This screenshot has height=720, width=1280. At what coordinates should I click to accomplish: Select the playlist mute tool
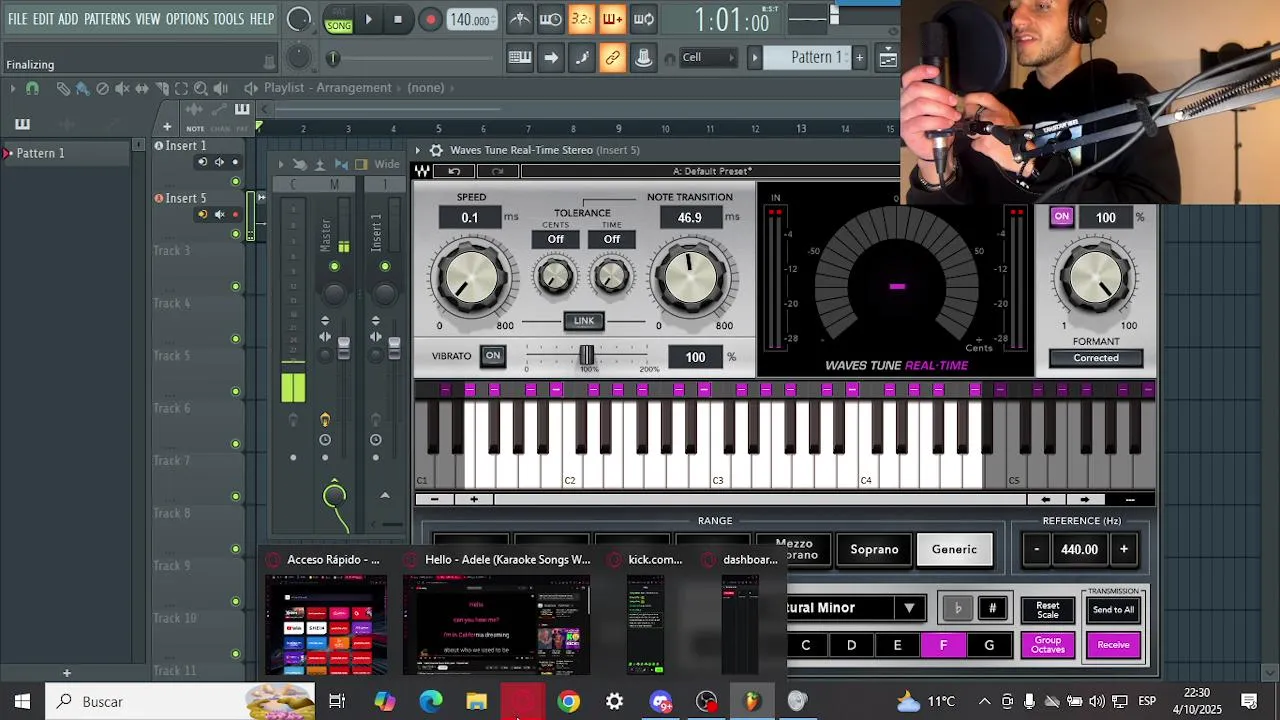pos(122,88)
